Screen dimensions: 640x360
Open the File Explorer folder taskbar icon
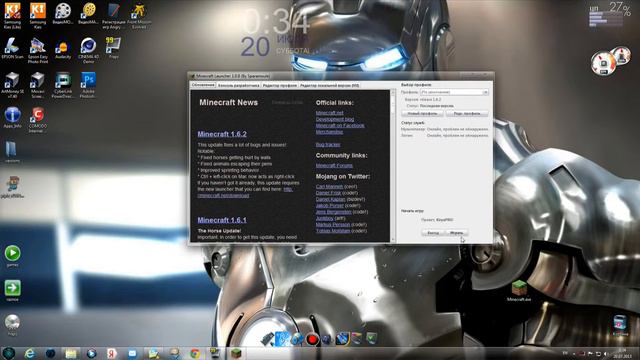(x=71, y=353)
